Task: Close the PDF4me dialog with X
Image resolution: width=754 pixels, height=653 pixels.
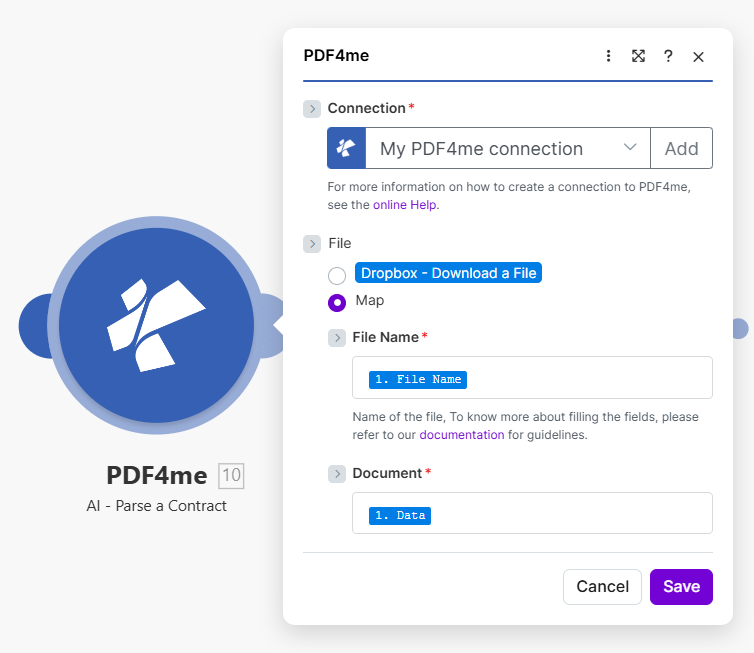Action: pyautogui.click(x=698, y=57)
